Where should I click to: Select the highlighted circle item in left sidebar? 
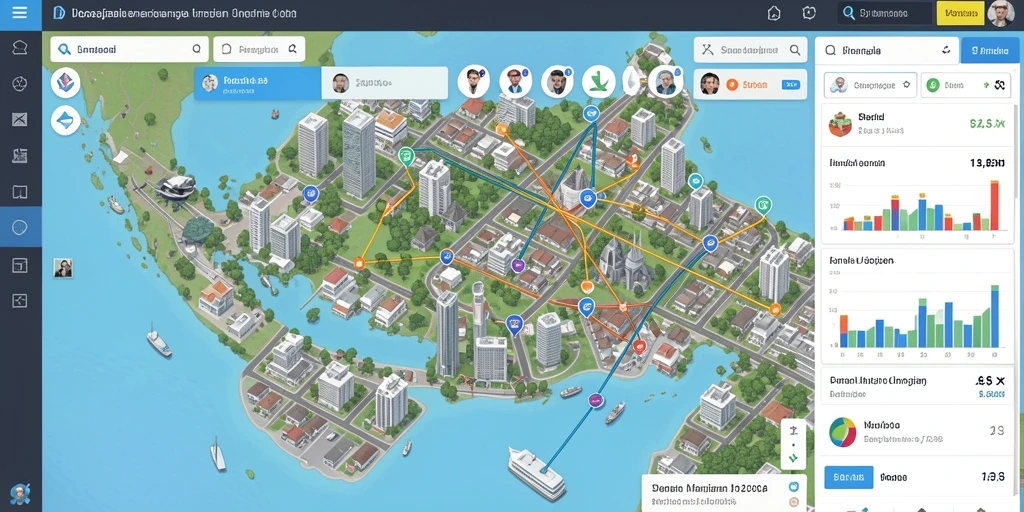tap(20, 227)
